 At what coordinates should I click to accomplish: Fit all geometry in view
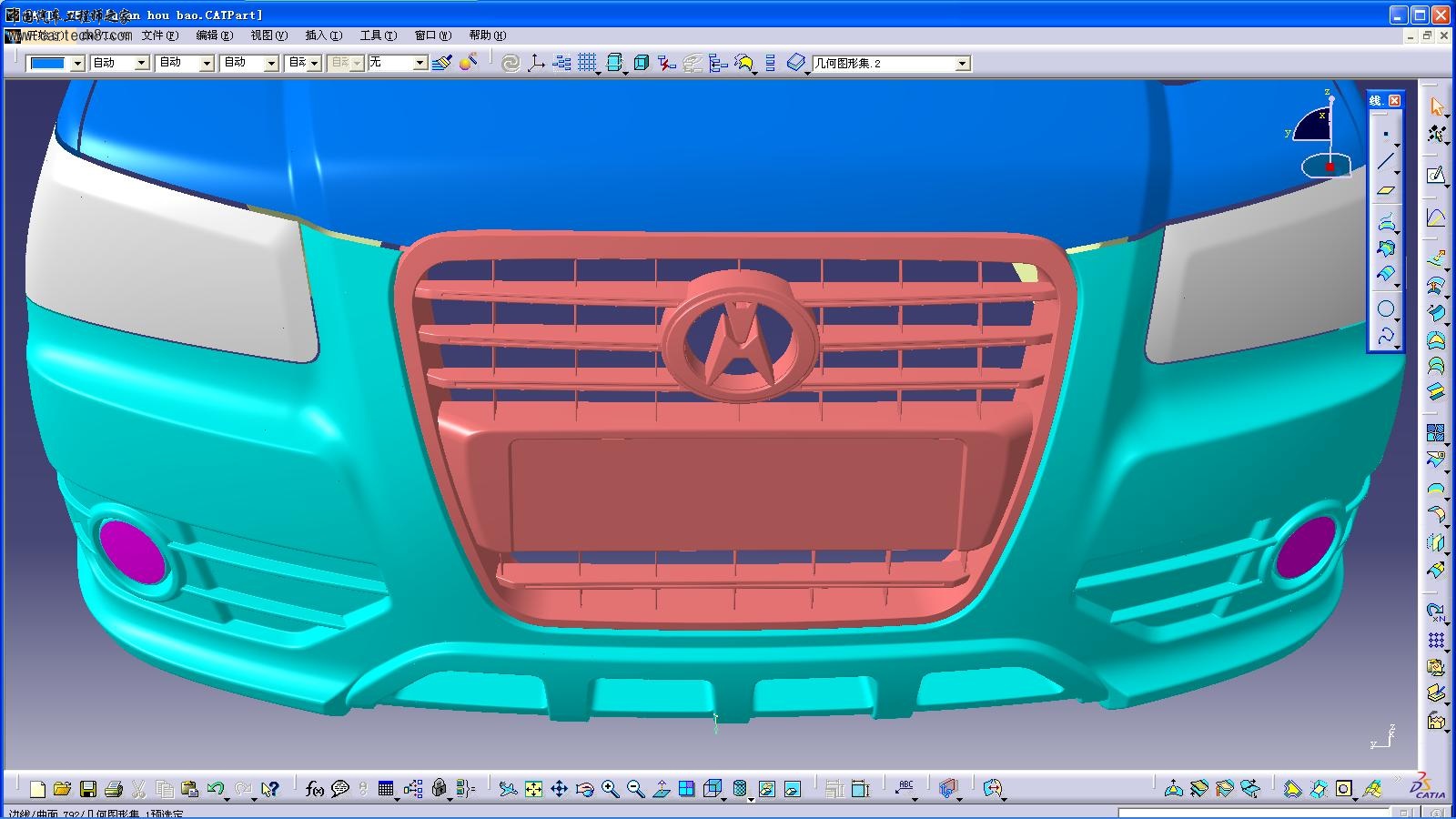tap(533, 789)
